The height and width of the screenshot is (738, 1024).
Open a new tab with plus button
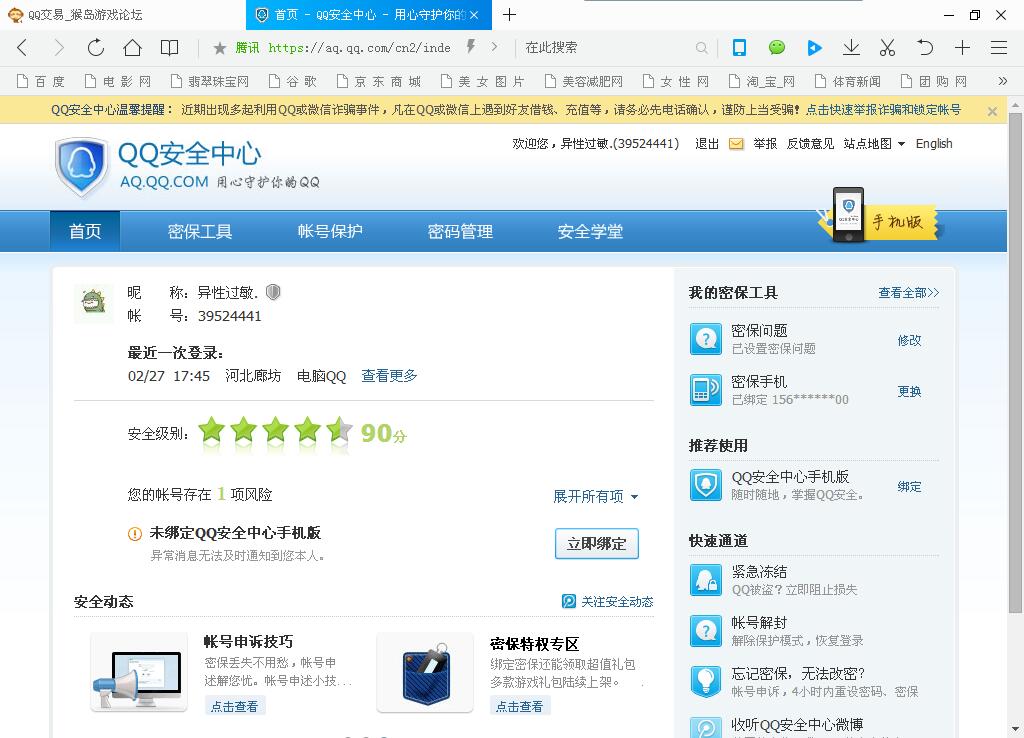509,14
